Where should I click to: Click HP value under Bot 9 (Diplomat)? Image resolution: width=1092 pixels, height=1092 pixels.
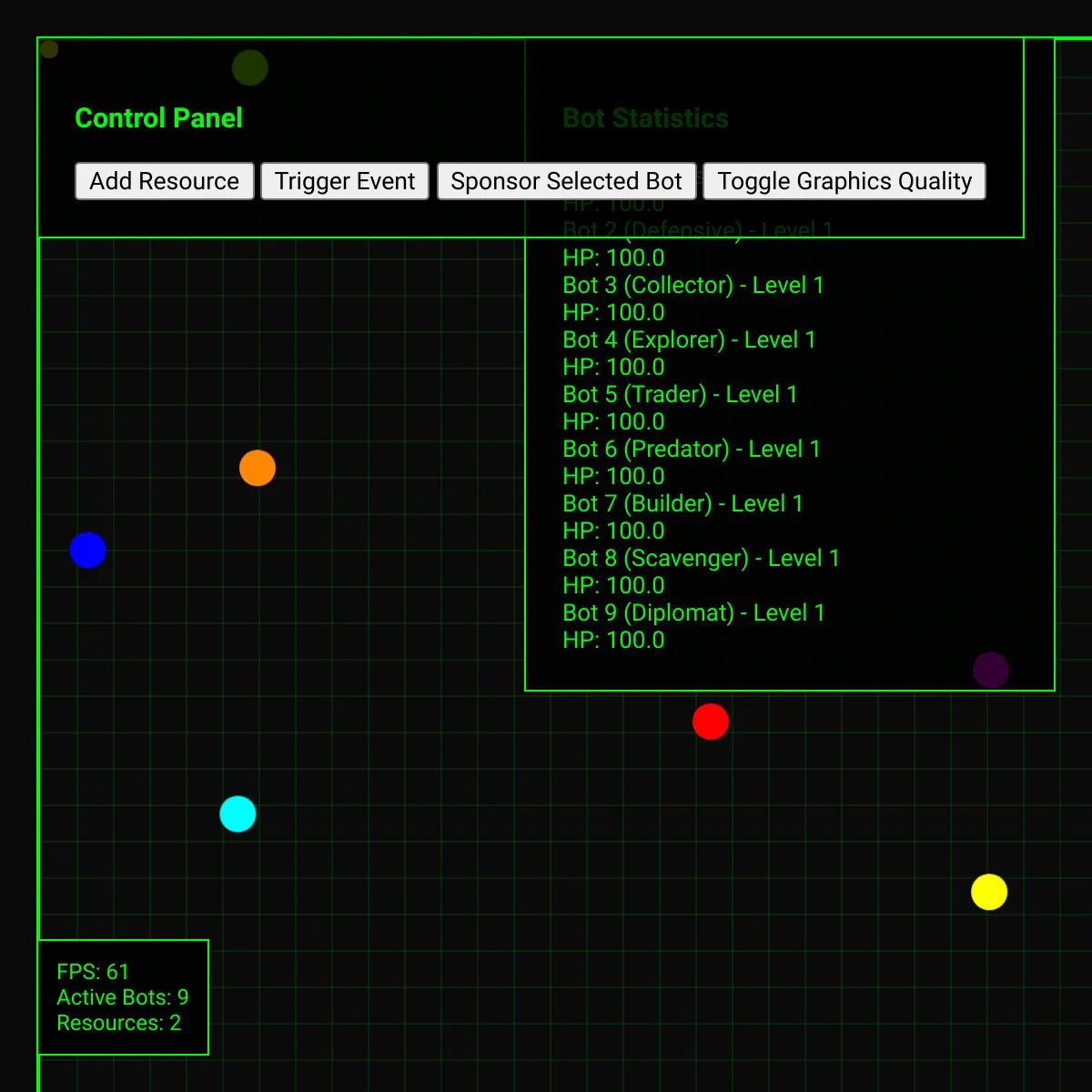(x=613, y=640)
